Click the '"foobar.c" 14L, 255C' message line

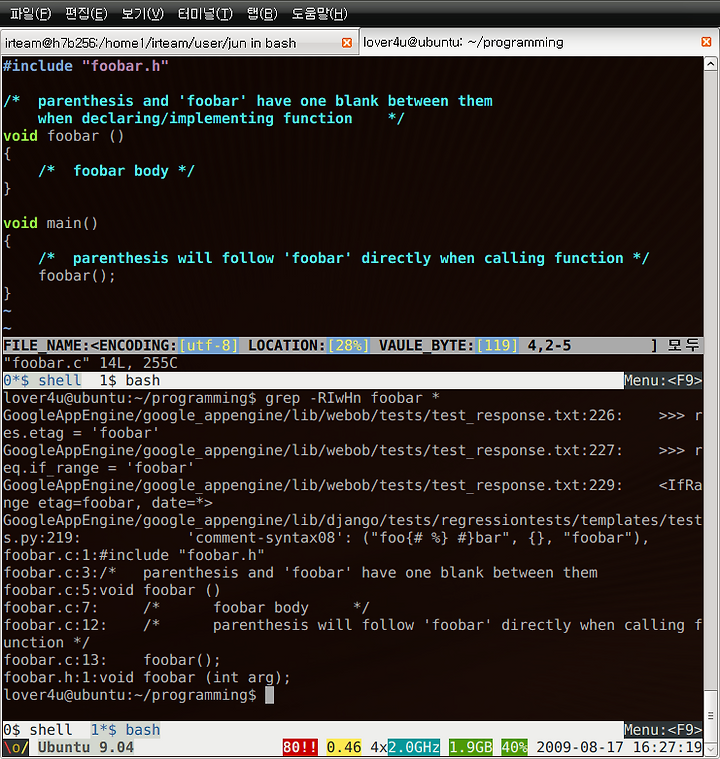[91, 363]
